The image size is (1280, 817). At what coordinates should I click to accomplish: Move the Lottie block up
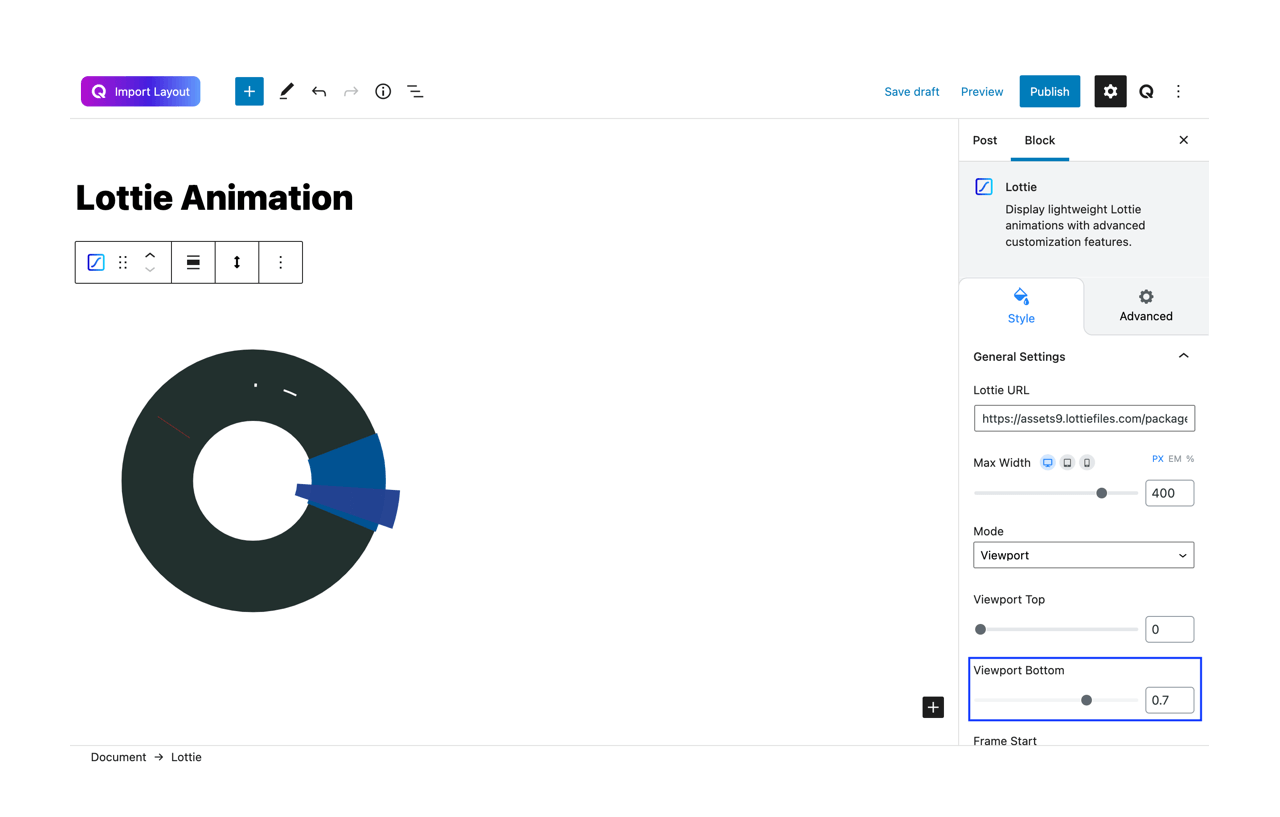point(150,255)
